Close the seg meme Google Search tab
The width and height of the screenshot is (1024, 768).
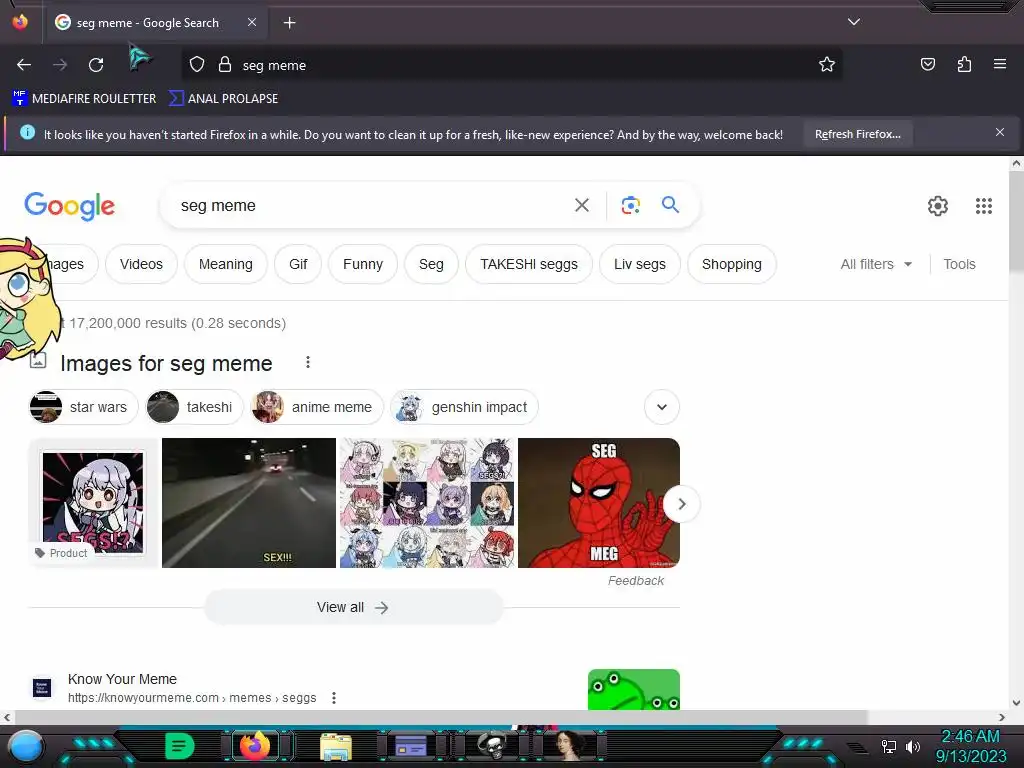coord(252,22)
